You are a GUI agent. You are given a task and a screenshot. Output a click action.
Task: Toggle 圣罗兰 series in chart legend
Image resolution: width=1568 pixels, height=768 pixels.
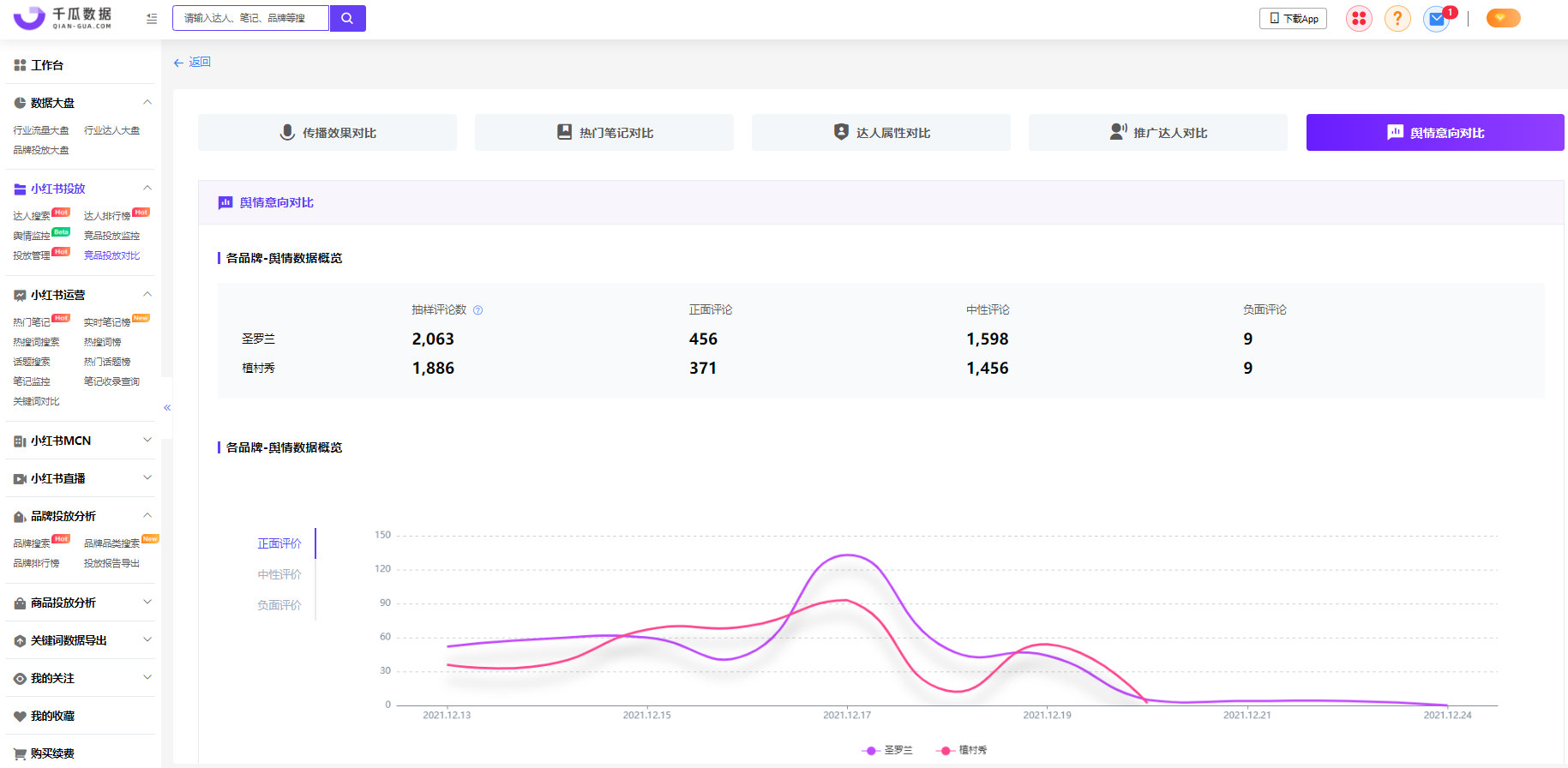tap(887, 750)
